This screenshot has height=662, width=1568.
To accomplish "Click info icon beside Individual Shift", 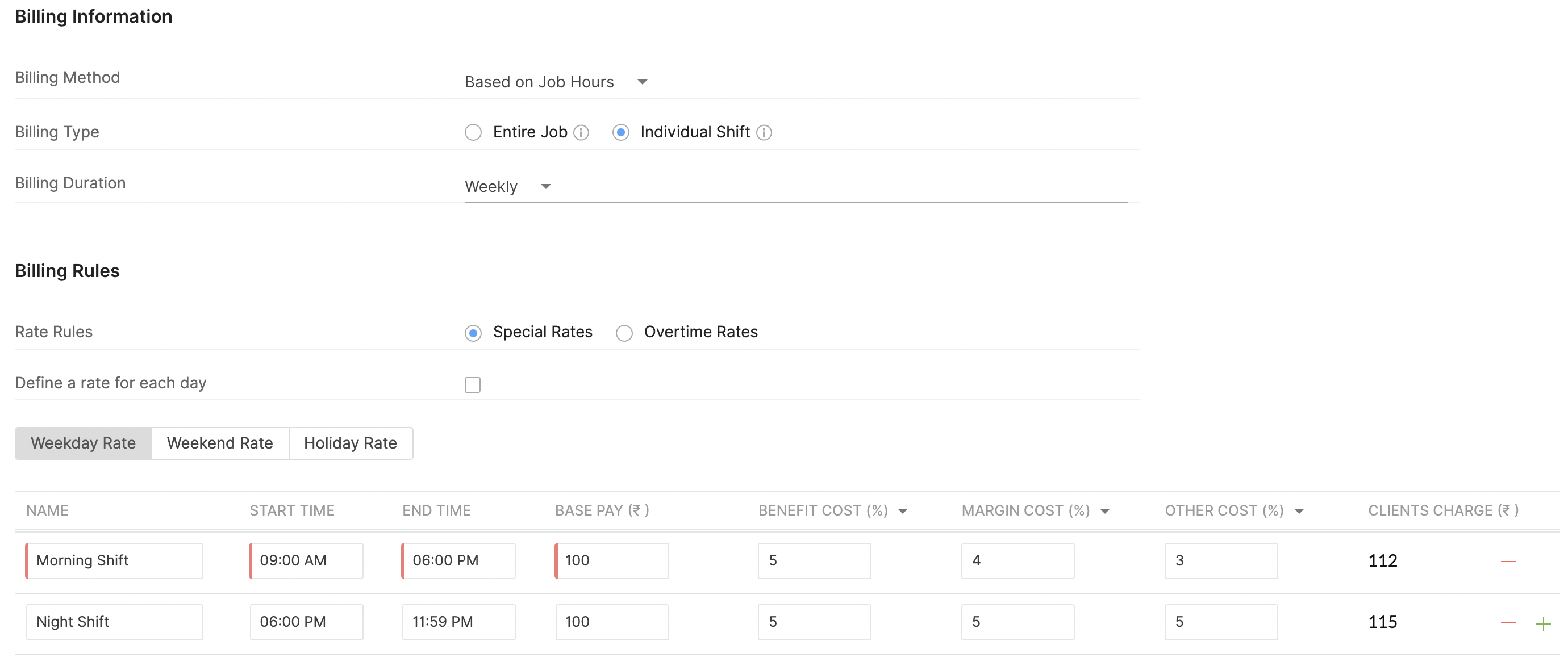I will coord(764,133).
